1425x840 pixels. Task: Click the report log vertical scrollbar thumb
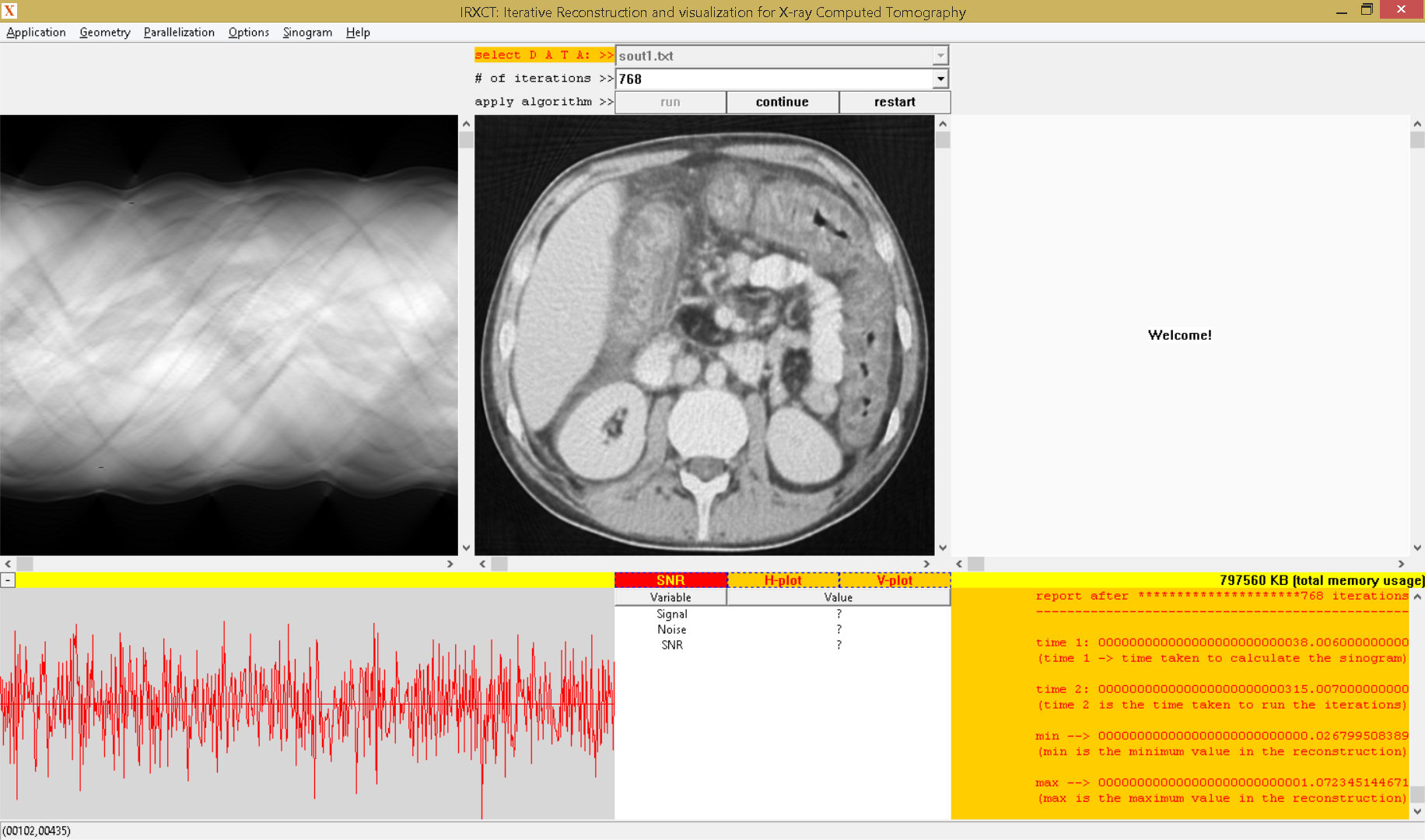coord(1417,794)
